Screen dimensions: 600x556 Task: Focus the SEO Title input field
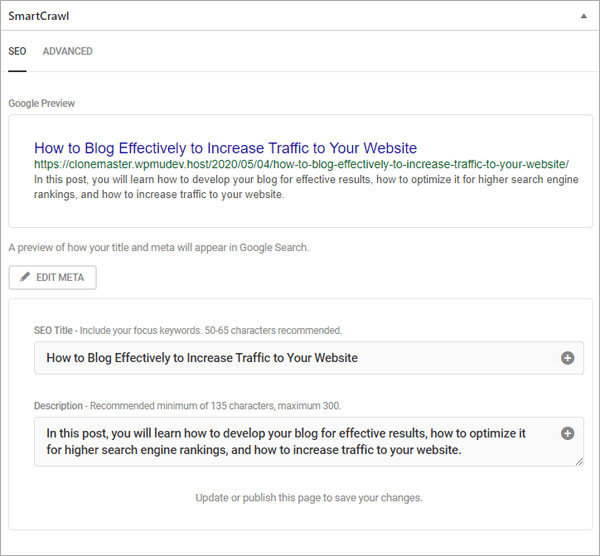click(x=309, y=358)
